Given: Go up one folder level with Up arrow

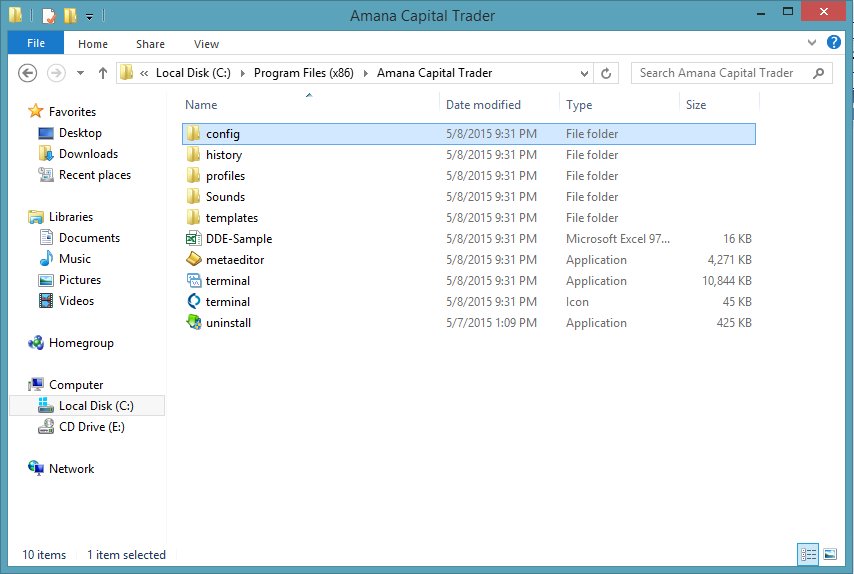Looking at the screenshot, I should tap(103, 73).
